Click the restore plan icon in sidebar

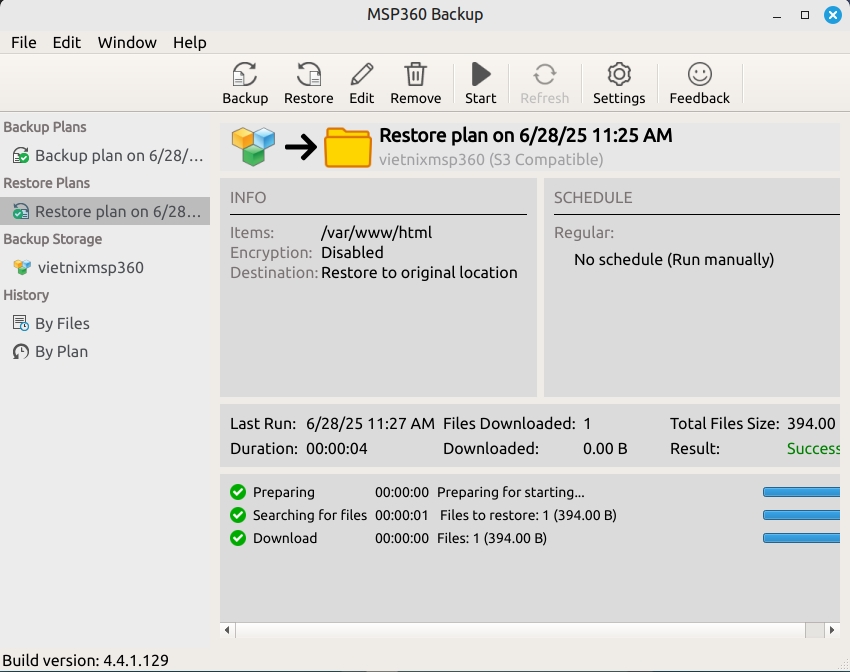point(21,211)
